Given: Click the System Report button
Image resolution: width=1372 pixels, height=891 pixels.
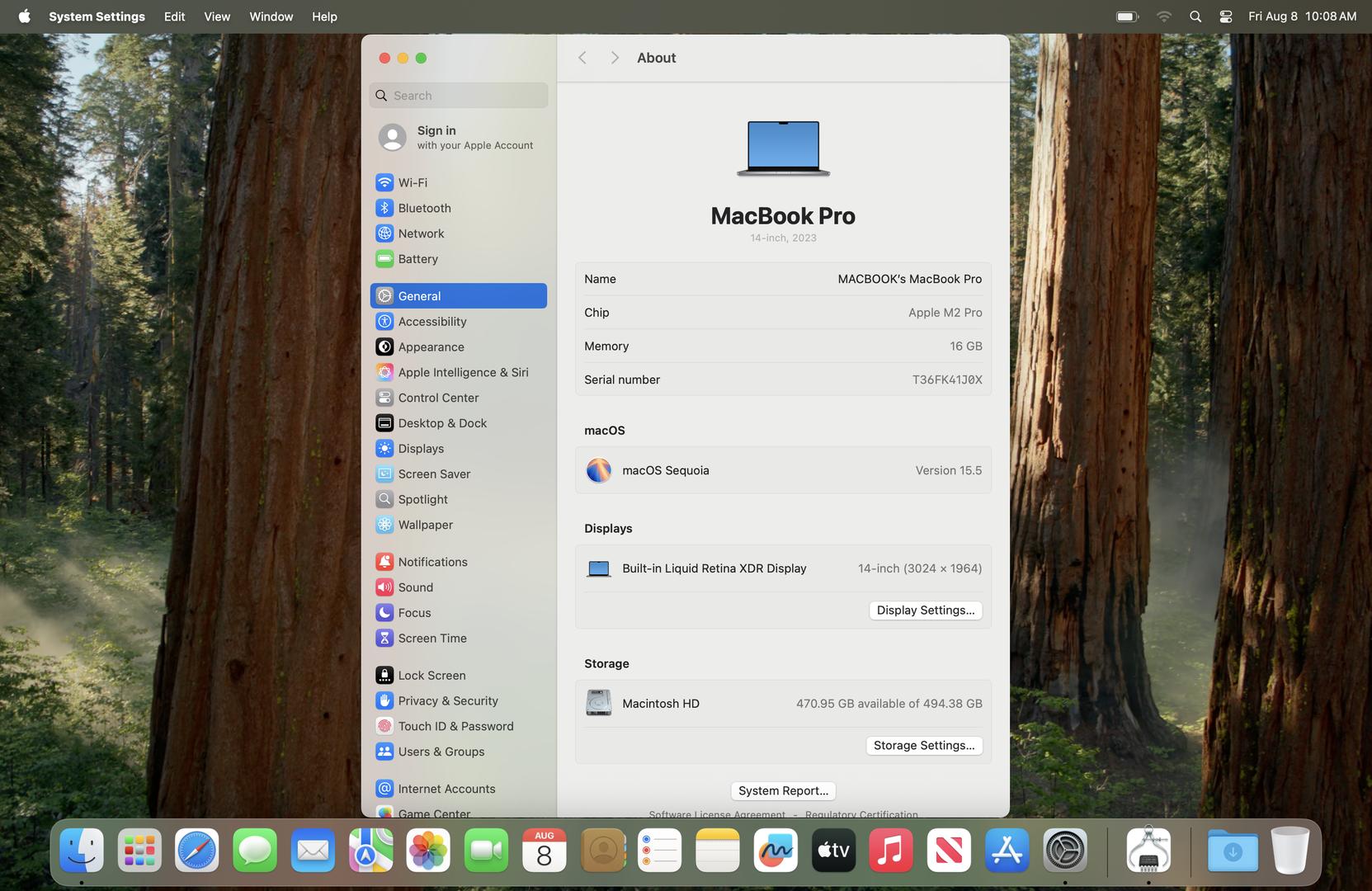Looking at the screenshot, I should coord(783,791).
